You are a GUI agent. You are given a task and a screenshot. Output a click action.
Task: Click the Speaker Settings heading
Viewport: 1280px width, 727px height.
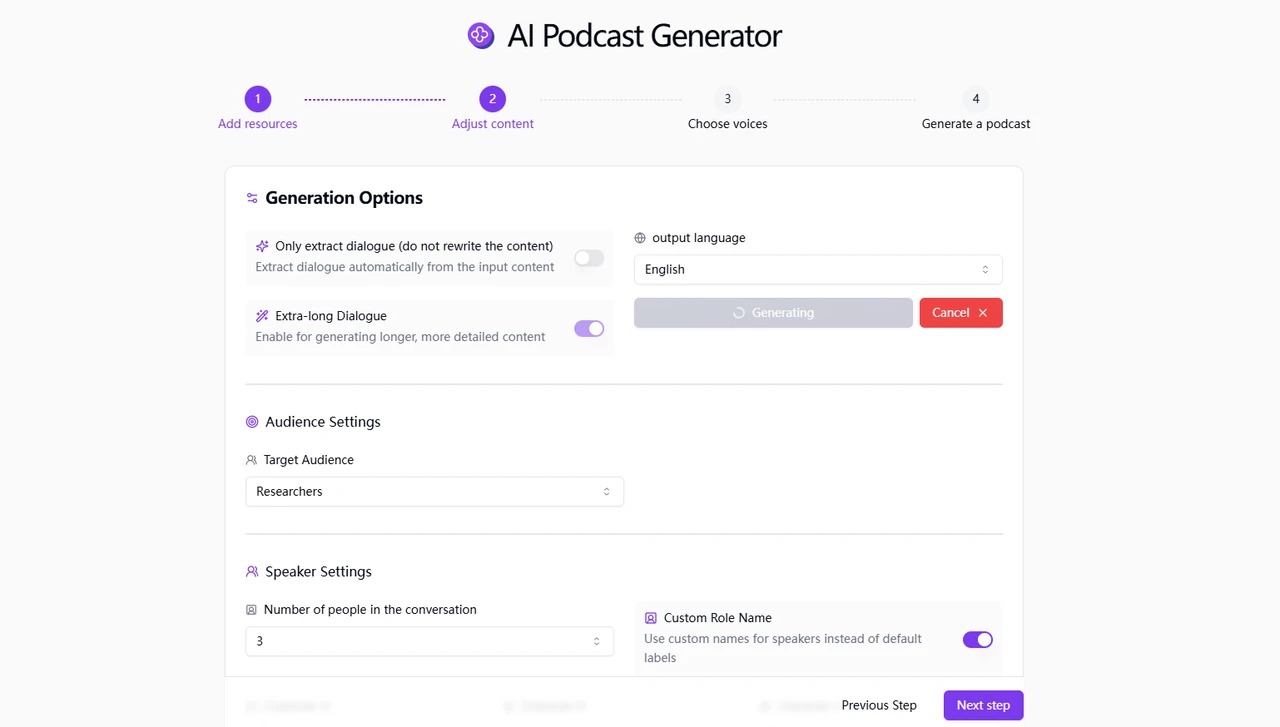click(318, 572)
